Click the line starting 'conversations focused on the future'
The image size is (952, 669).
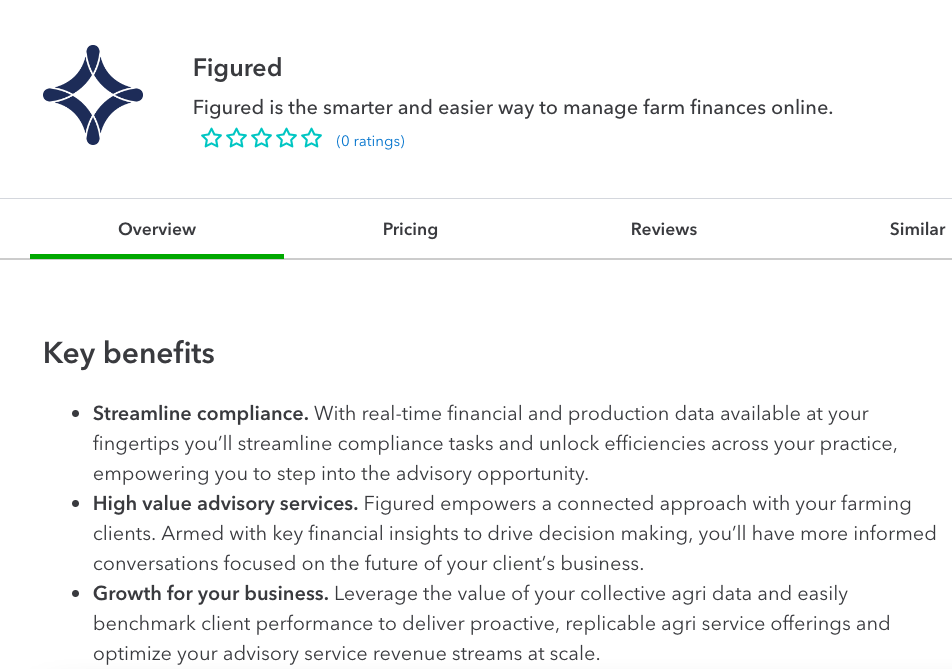click(369, 563)
